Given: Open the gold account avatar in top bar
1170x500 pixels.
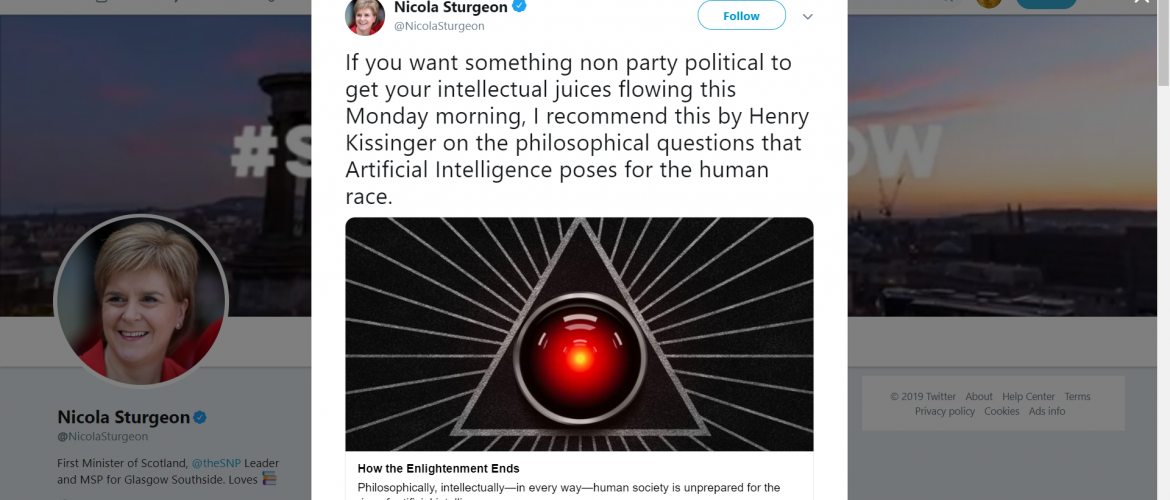Looking at the screenshot, I should pyautogui.click(x=989, y=2).
